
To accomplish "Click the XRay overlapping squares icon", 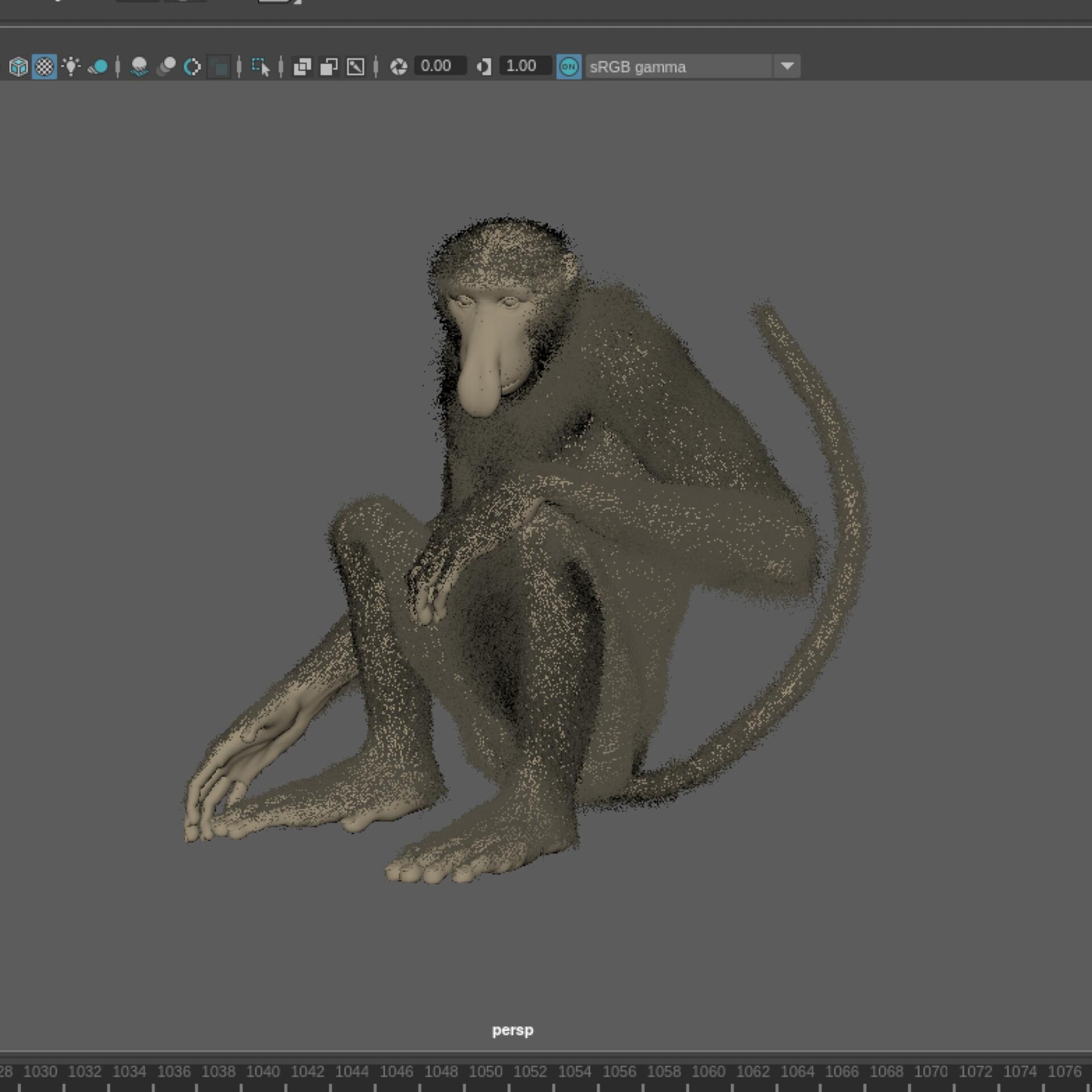I will coord(302,67).
